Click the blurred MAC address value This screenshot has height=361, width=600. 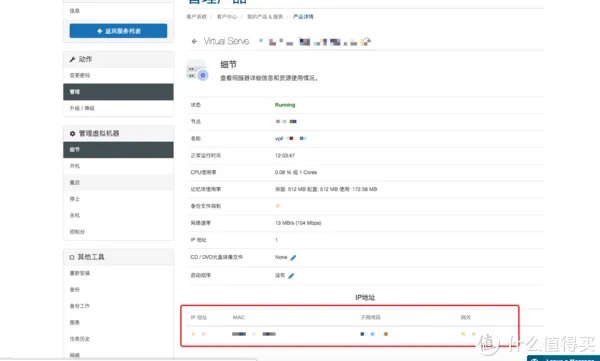254,334
